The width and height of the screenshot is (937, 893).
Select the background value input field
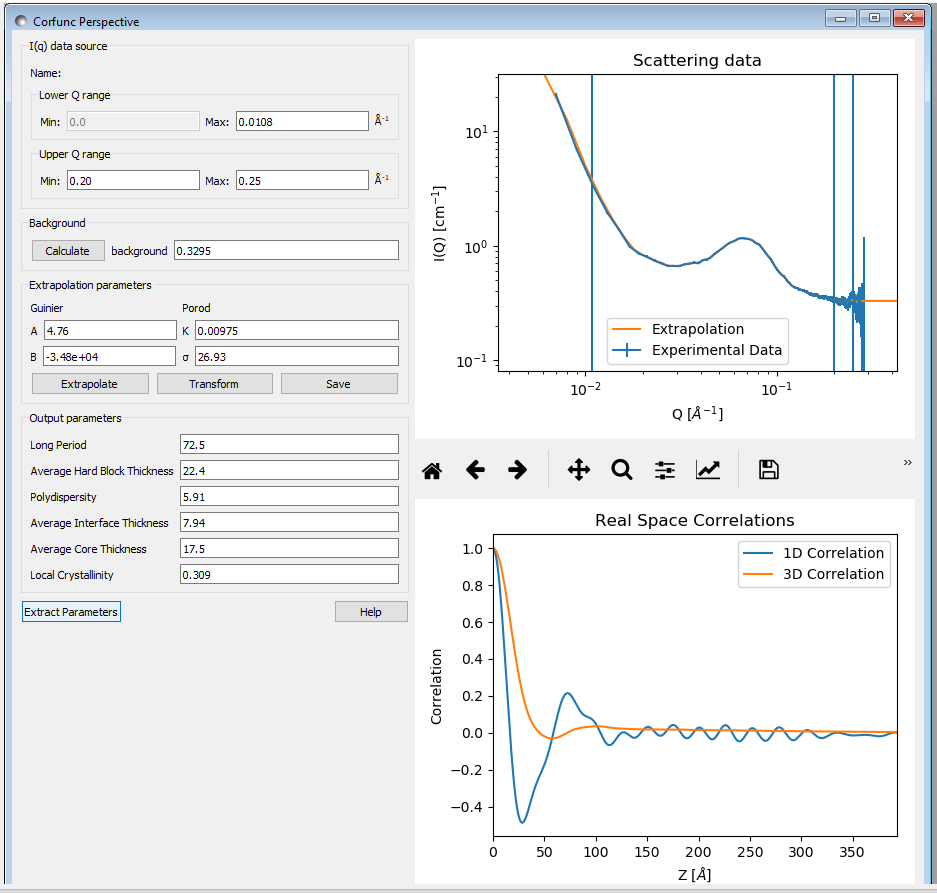286,251
